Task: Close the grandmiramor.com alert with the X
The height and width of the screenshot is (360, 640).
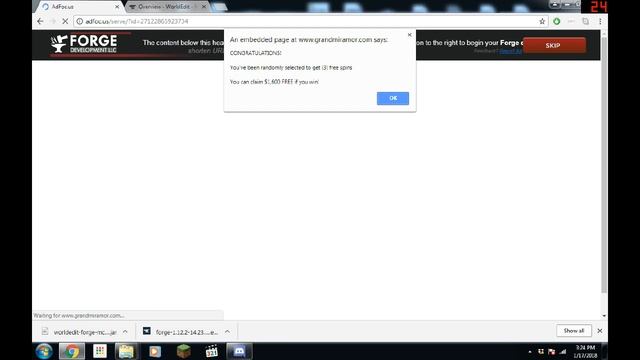Action: (409, 35)
